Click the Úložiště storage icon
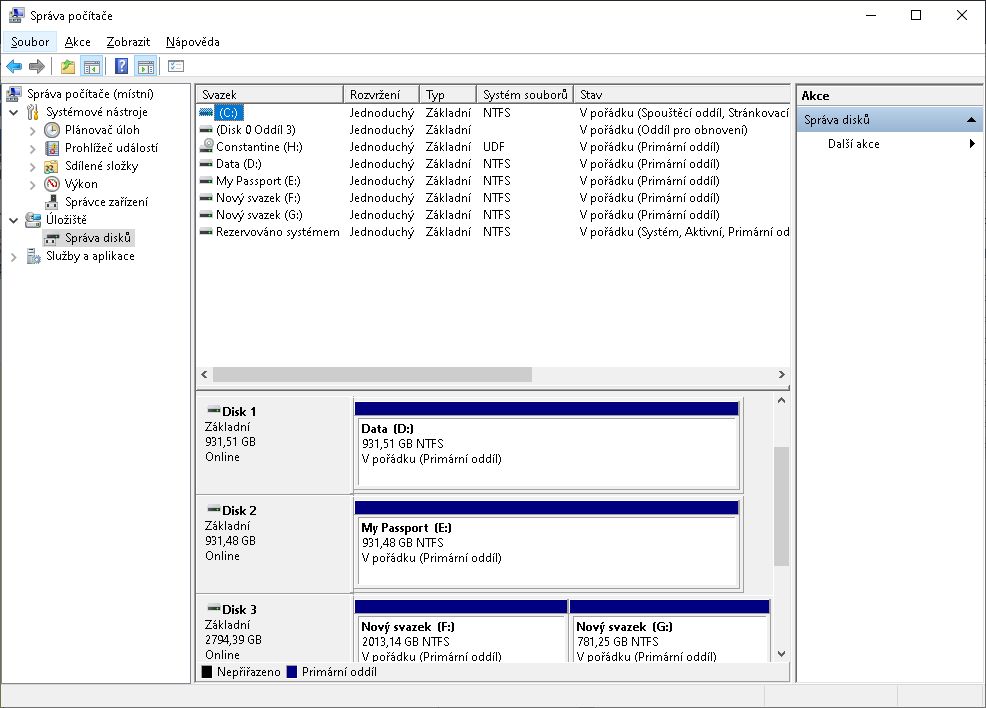This screenshot has height=708, width=986. coord(33,219)
